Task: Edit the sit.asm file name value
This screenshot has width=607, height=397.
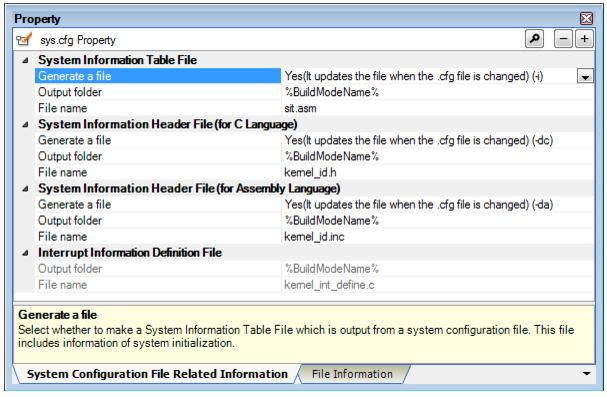Action: [x=437, y=108]
